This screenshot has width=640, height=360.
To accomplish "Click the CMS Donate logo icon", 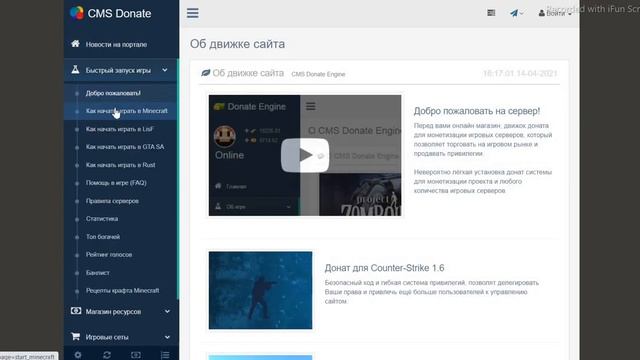I will [77, 13].
